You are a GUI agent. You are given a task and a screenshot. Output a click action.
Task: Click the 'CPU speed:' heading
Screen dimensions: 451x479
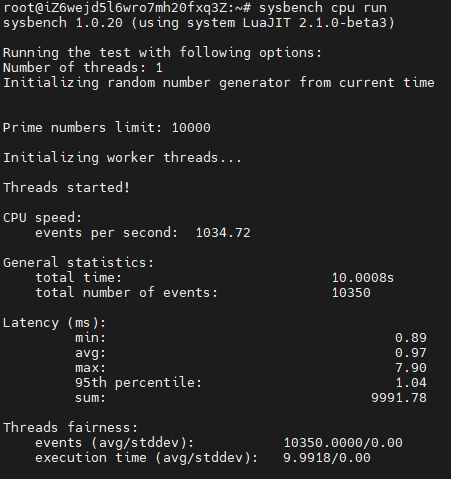click(x=42, y=218)
